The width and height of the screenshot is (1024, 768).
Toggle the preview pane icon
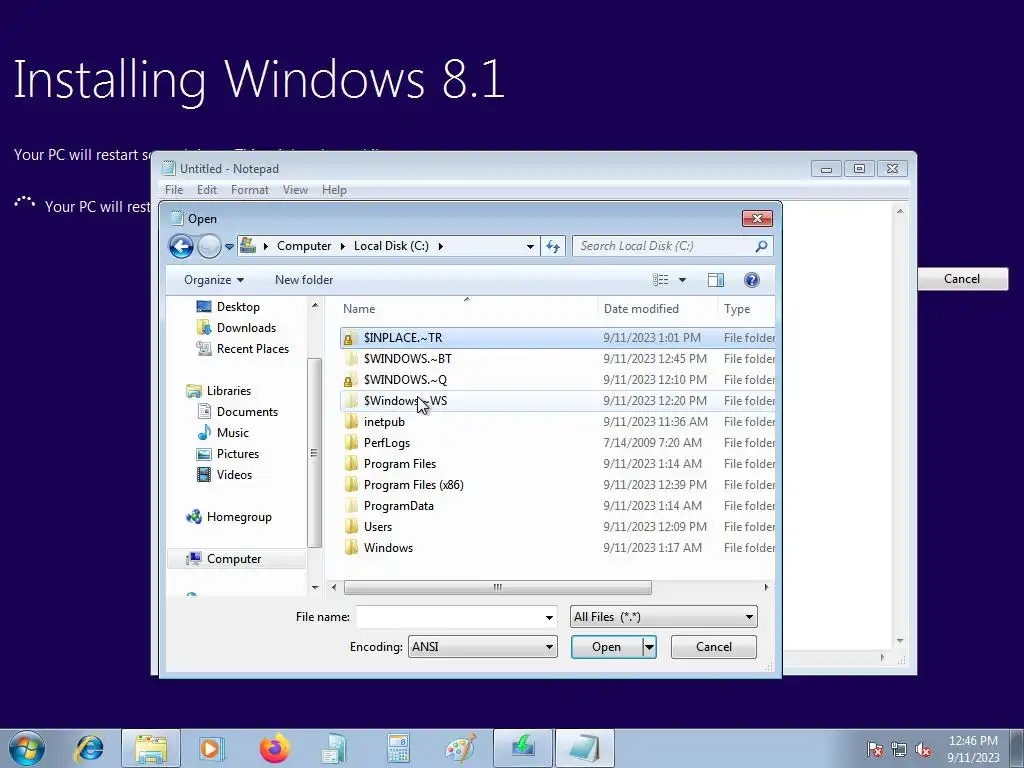(716, 280)
